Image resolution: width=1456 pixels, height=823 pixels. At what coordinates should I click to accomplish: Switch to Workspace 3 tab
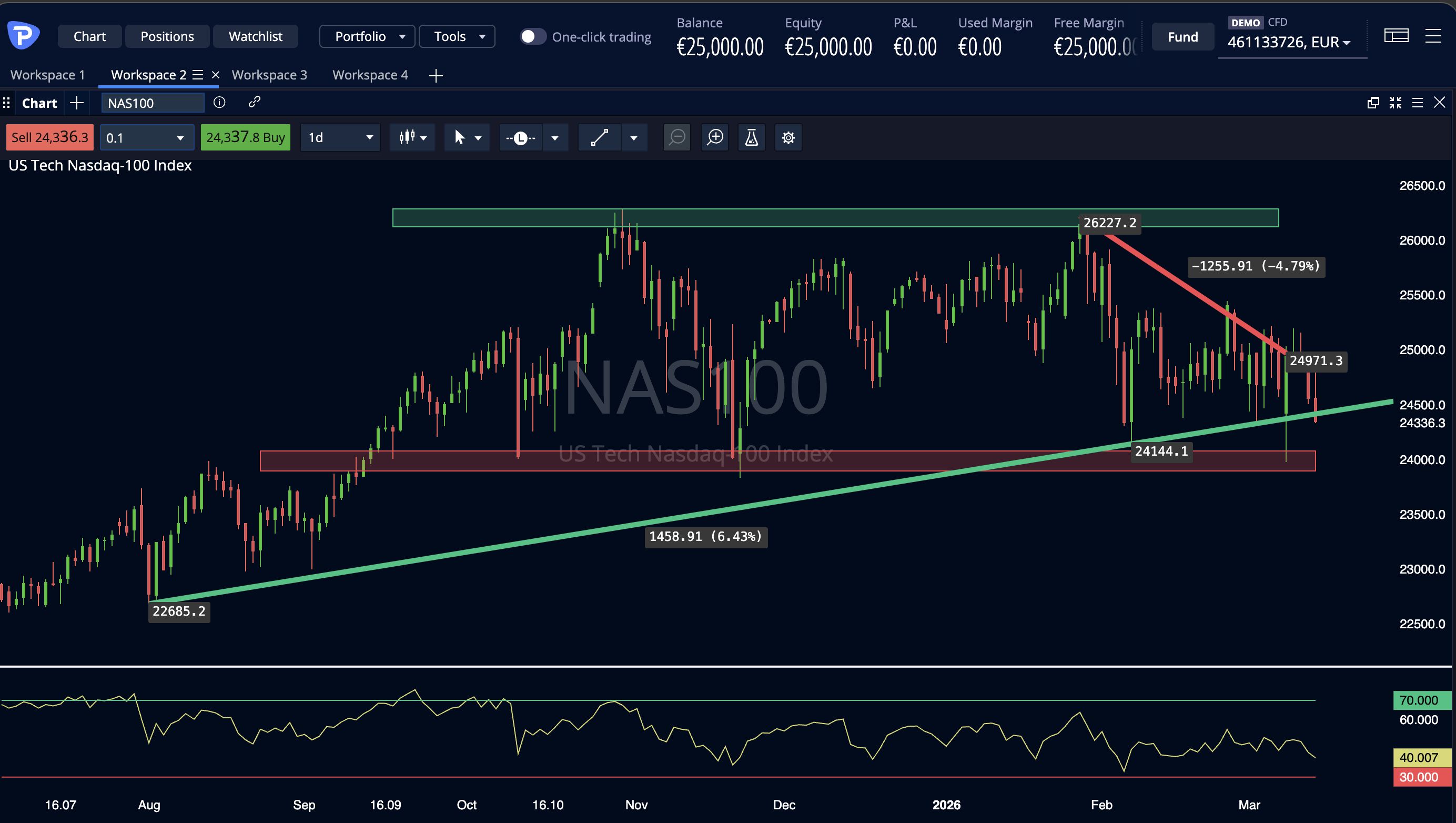point(269,74)
